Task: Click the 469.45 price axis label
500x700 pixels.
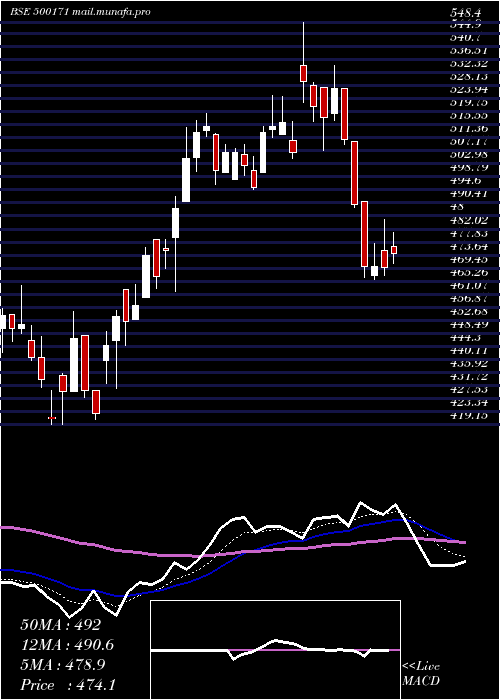Action: tap(468, 259)
